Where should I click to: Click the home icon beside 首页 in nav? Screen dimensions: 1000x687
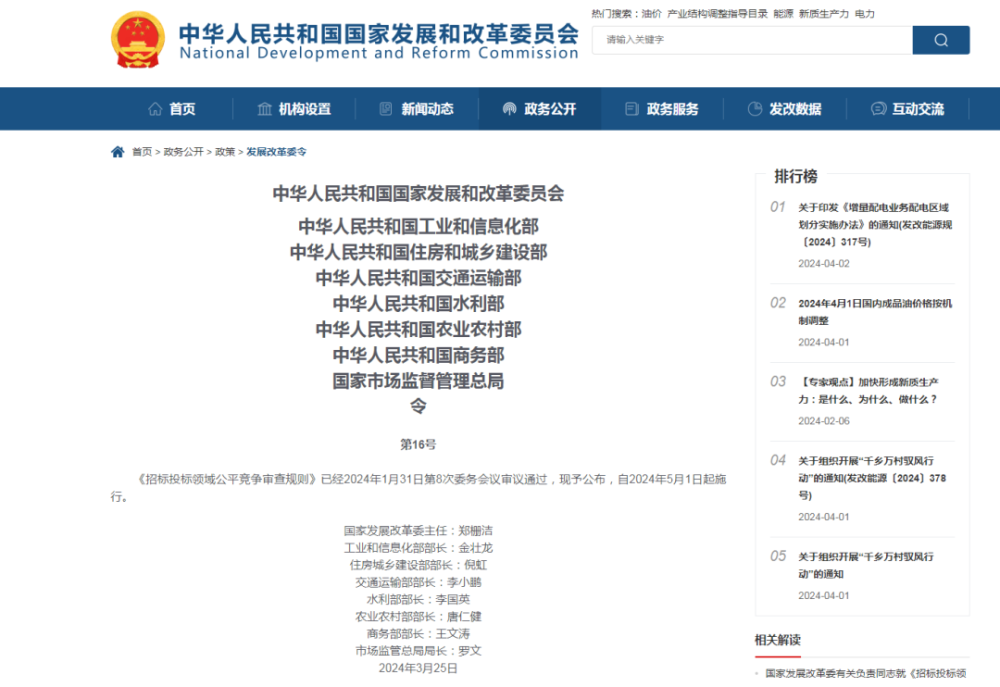[155, 109]
